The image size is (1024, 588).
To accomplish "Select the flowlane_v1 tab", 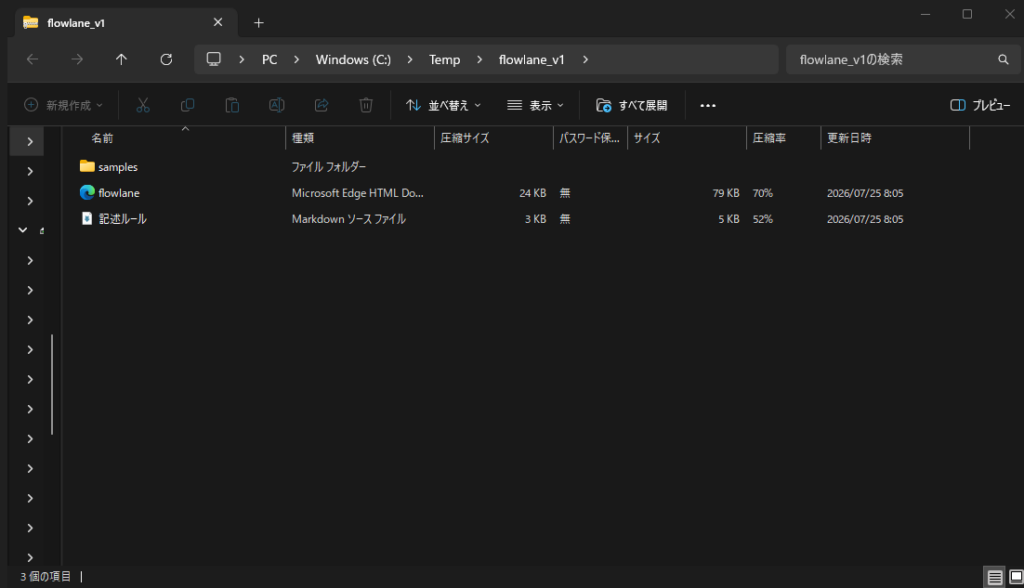I will pyautogui.click(x=125, y=23).
